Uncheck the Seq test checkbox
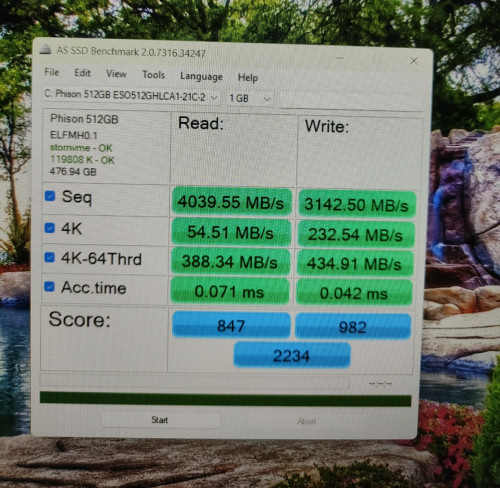This screenshot has height=488, width=500. tap(50, 196)
